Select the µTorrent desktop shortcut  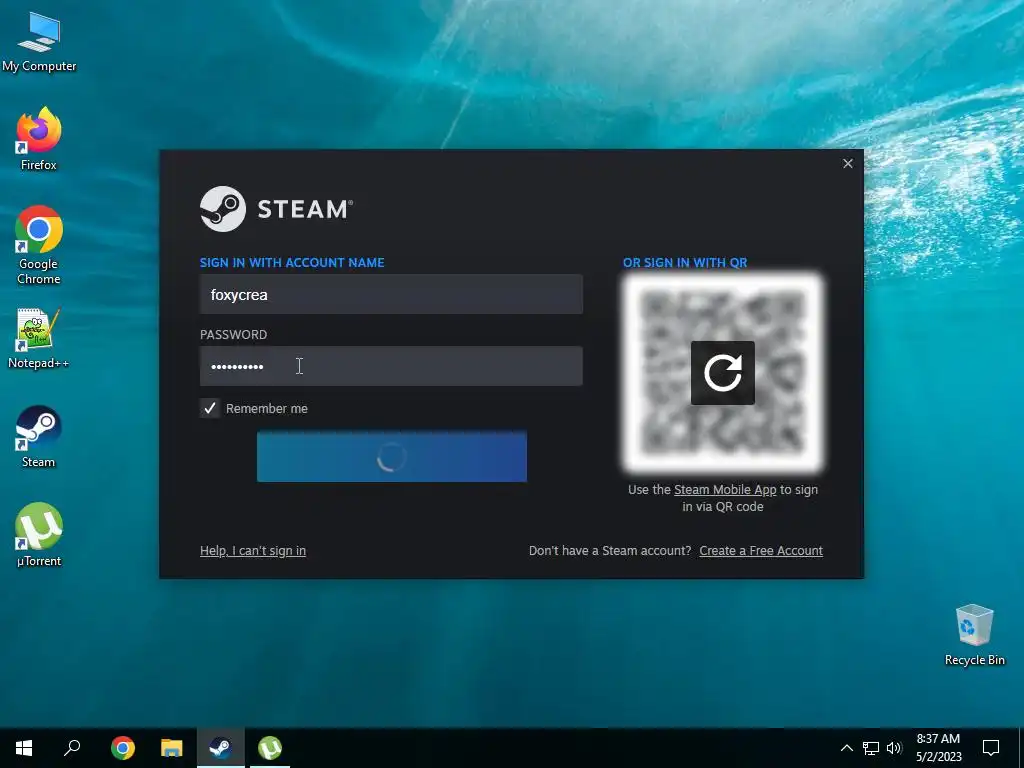[39, 534]
